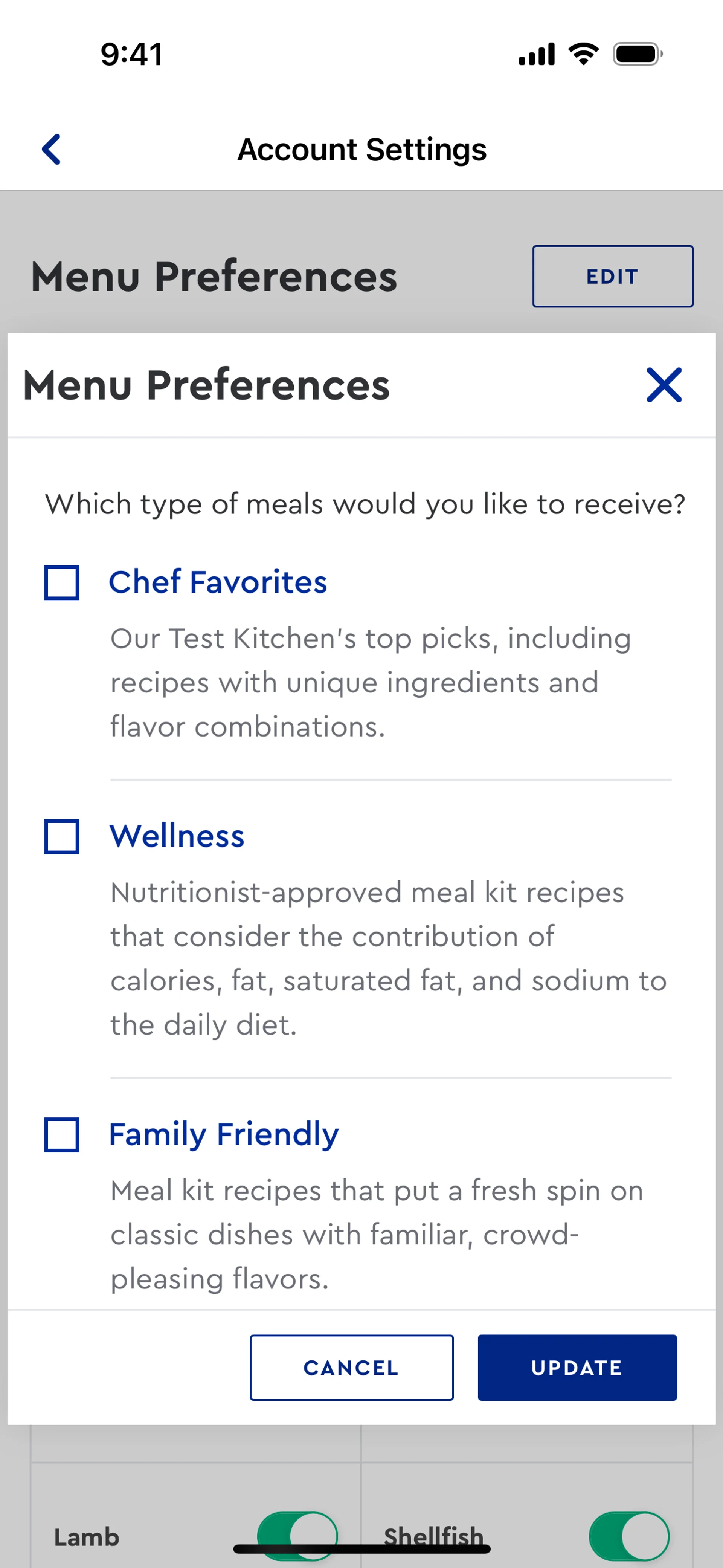Tick the Family Friendly checkbox

tap(61, 1135)
